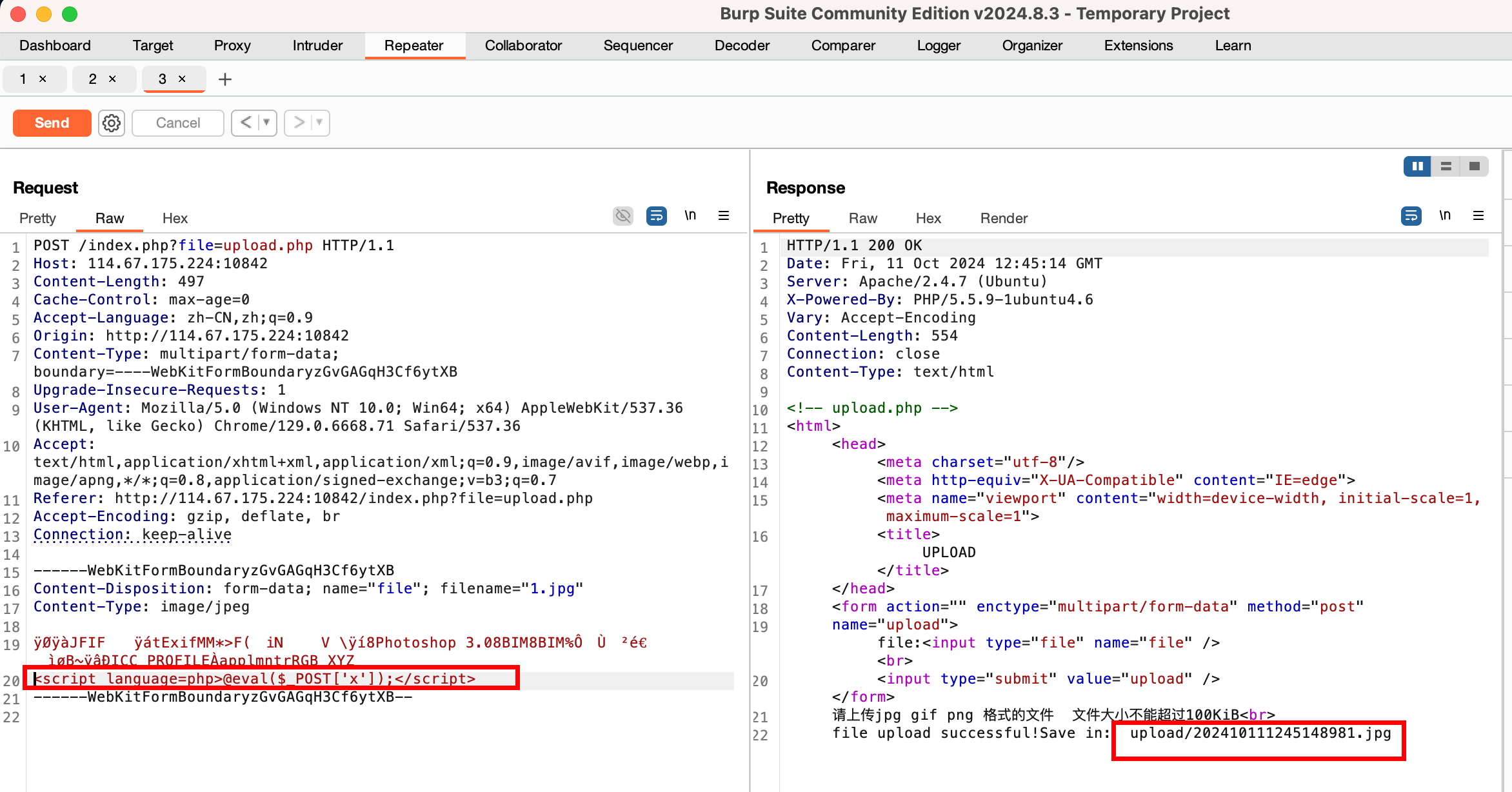
Task: Open the Dashboard tab
Action: pyautogui.click(x=55, y=45)
